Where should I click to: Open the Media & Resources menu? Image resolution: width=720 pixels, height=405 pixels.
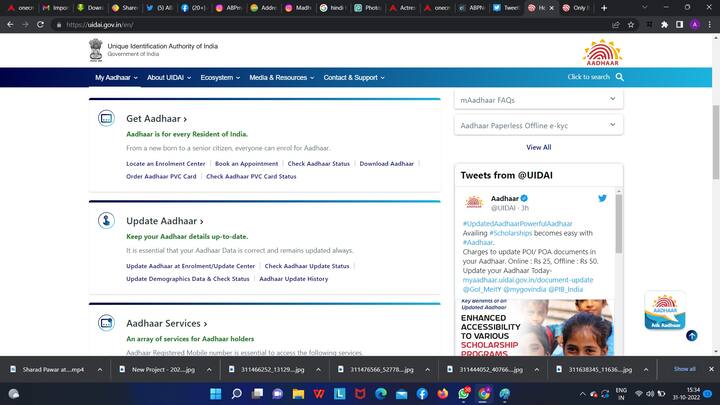[281, 77]
